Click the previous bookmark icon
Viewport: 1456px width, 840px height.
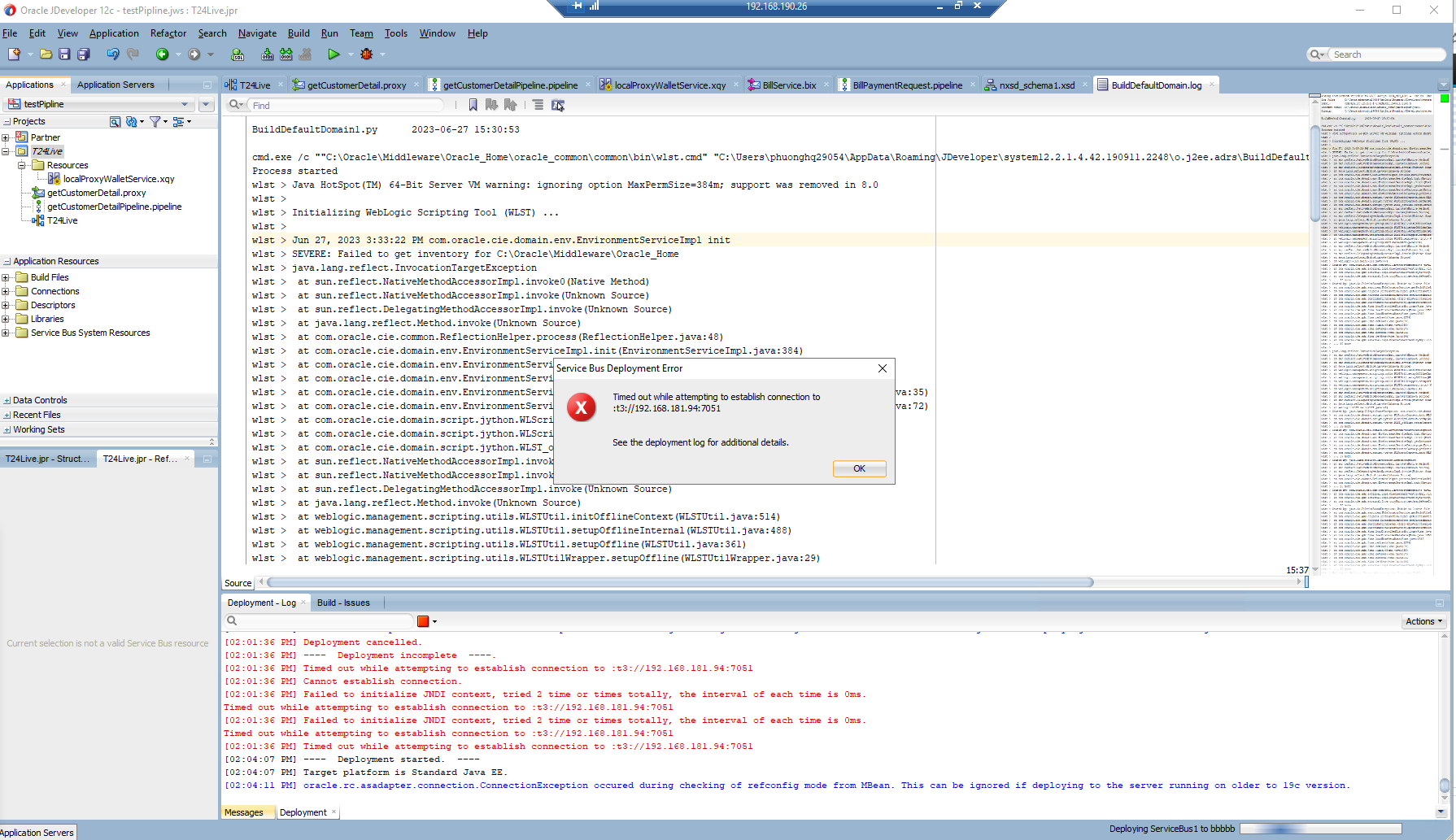pyautogui.click(x=510, y=105)
